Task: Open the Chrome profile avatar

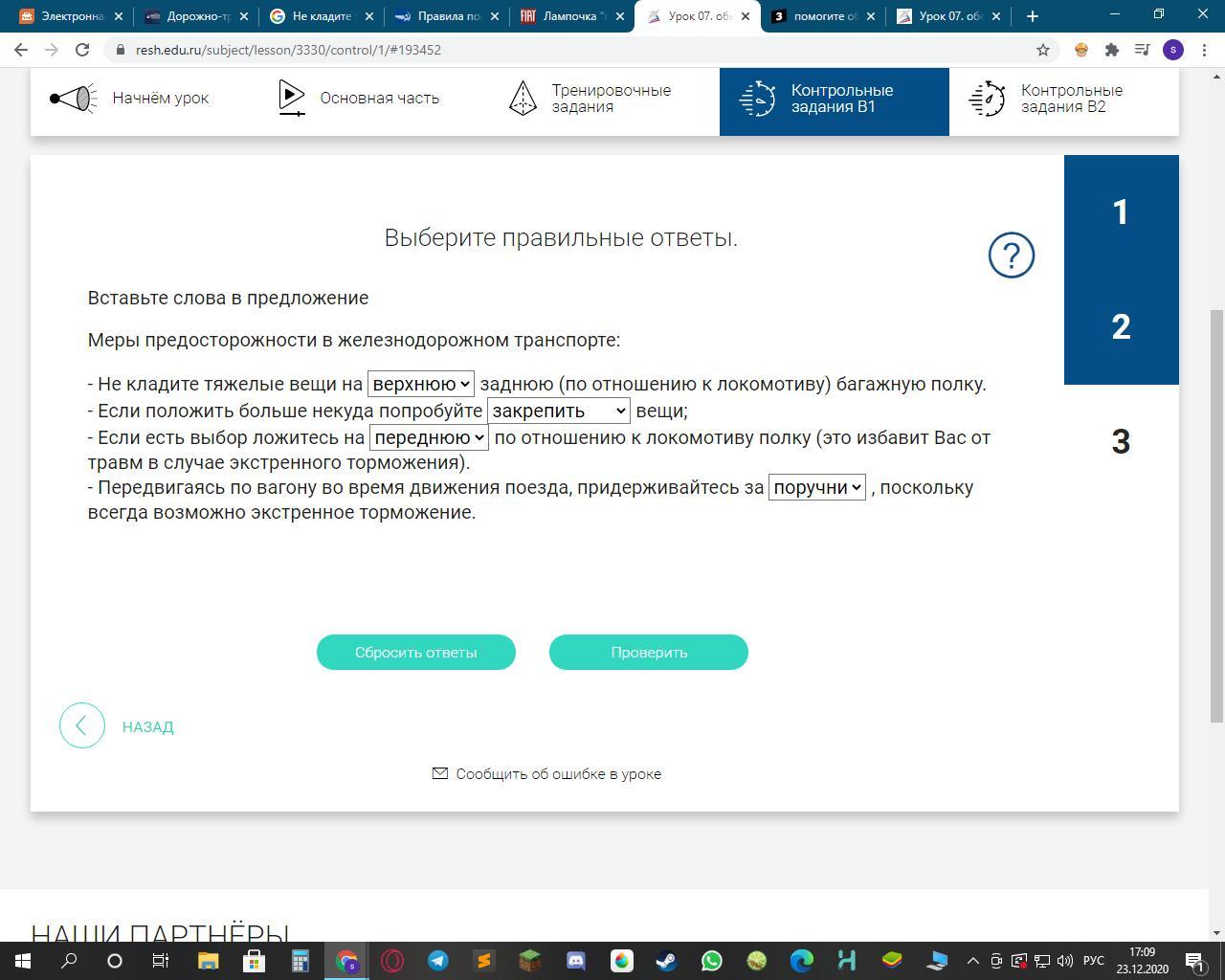Action: click(1173, 50)
